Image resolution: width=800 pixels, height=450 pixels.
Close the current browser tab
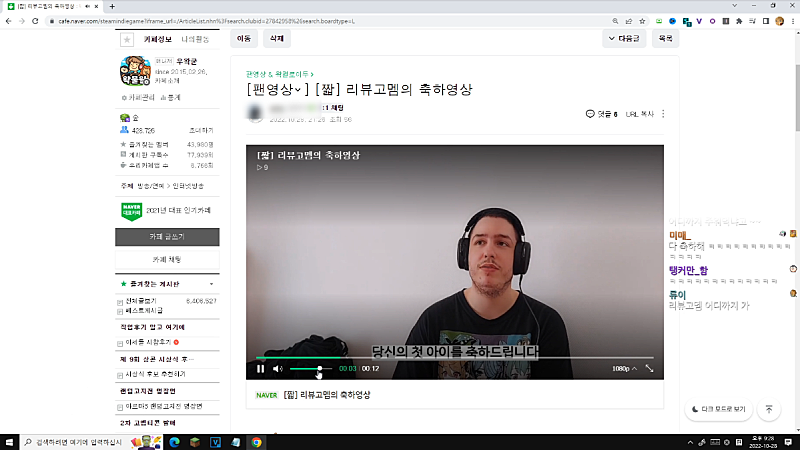[96, 6]
